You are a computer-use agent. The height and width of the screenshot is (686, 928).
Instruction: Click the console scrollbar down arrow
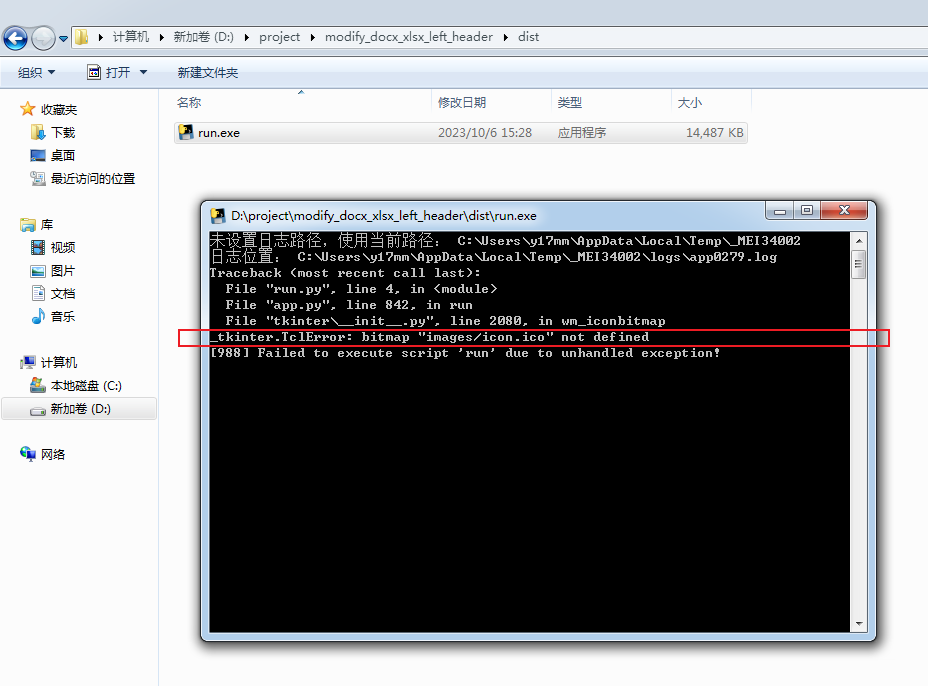(859, 622)
